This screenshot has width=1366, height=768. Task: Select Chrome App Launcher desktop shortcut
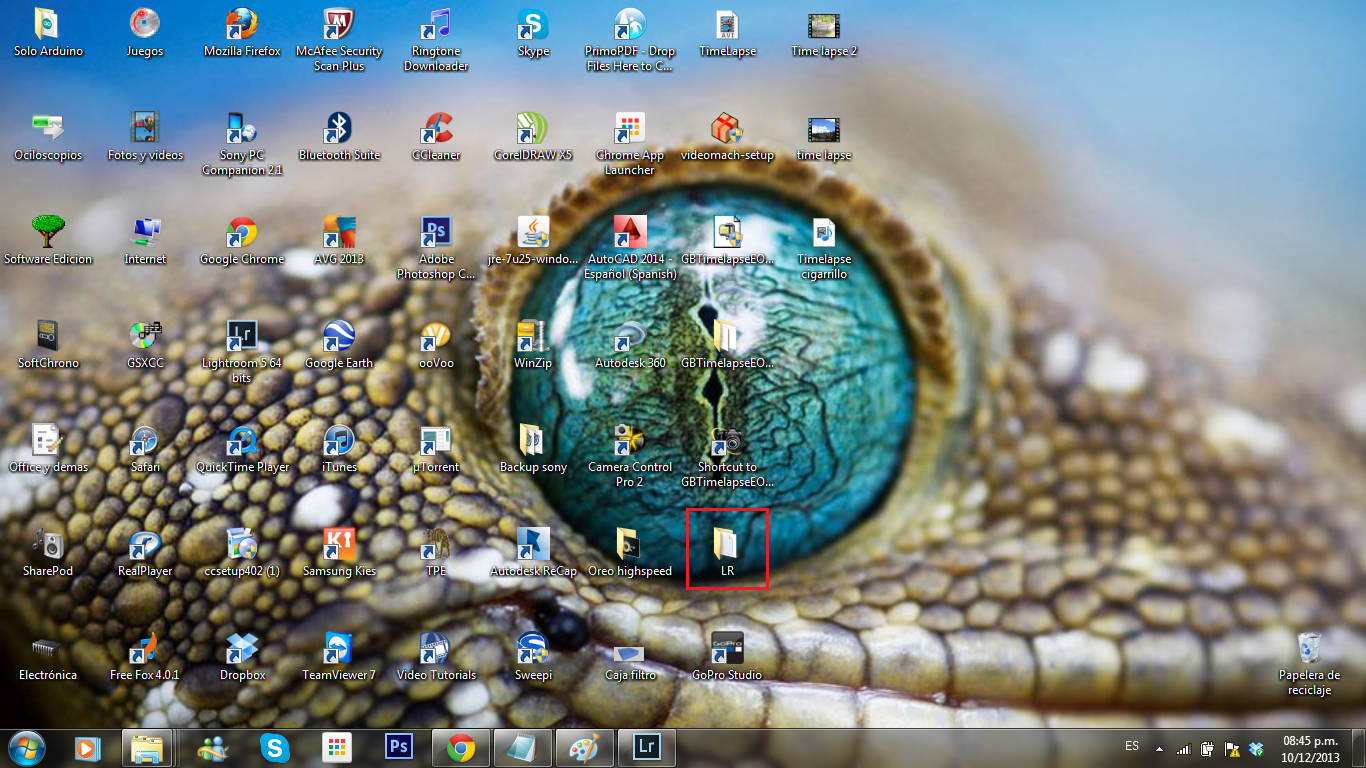click(x=630, y=144)
